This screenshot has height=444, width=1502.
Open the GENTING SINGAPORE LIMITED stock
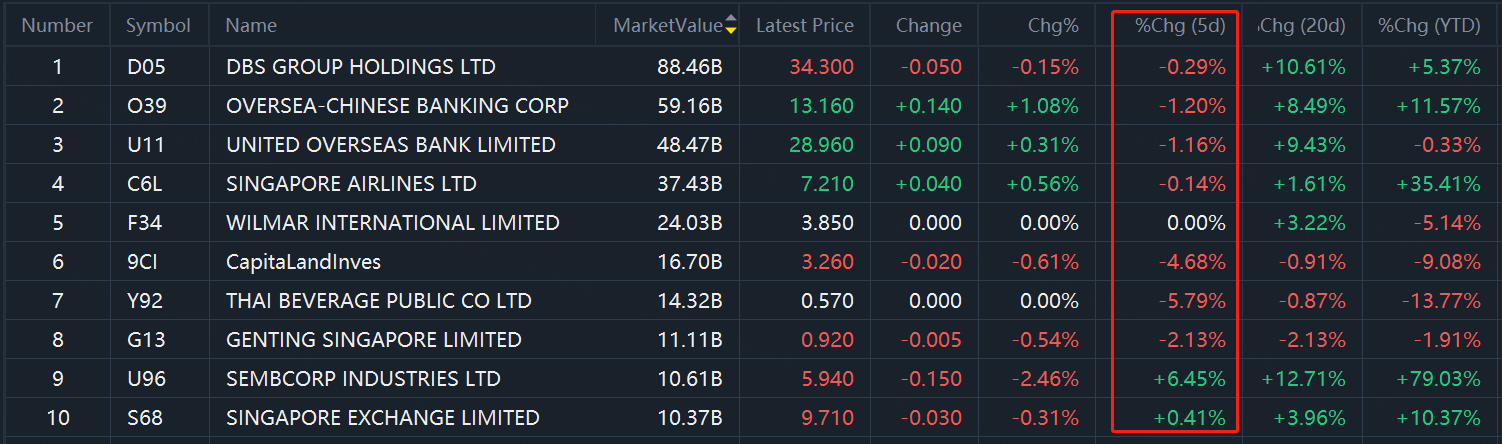click(374, 340)
